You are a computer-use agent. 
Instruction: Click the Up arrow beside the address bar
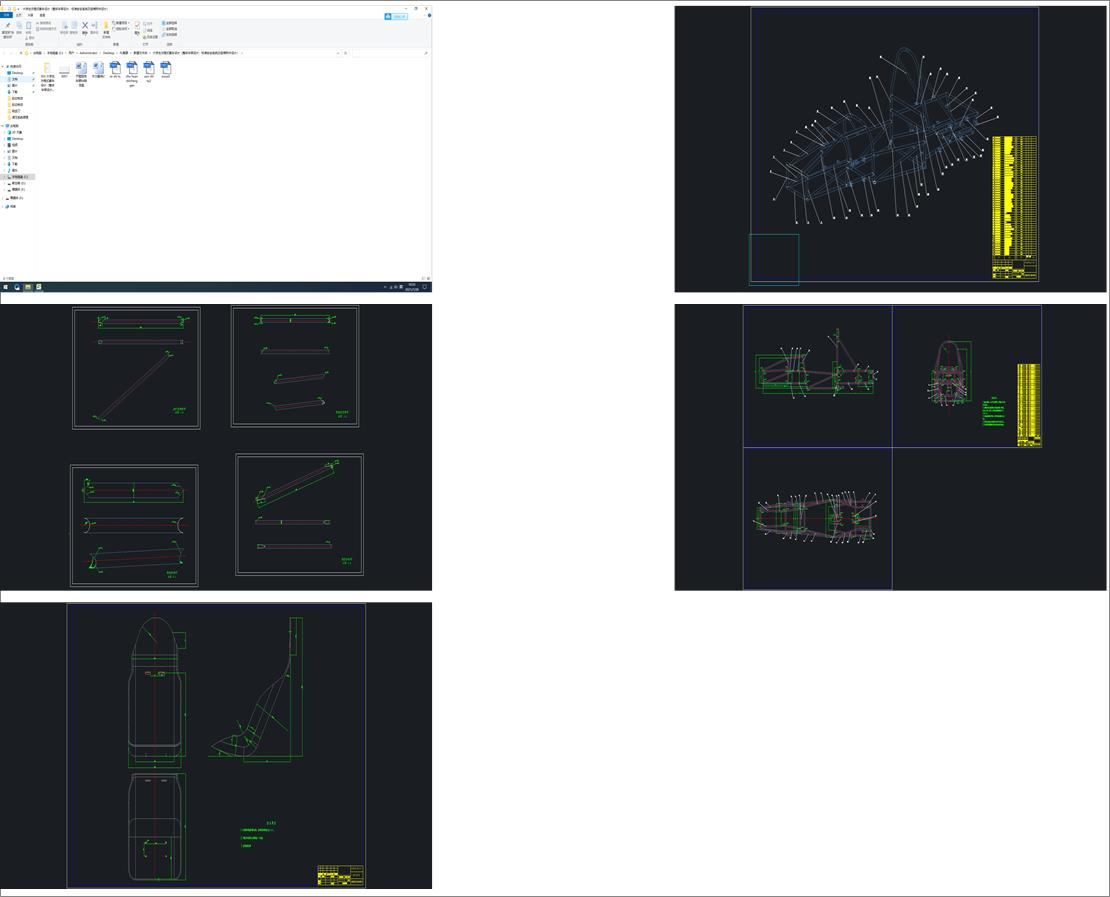pyautogui.click(x=21, y=53)
